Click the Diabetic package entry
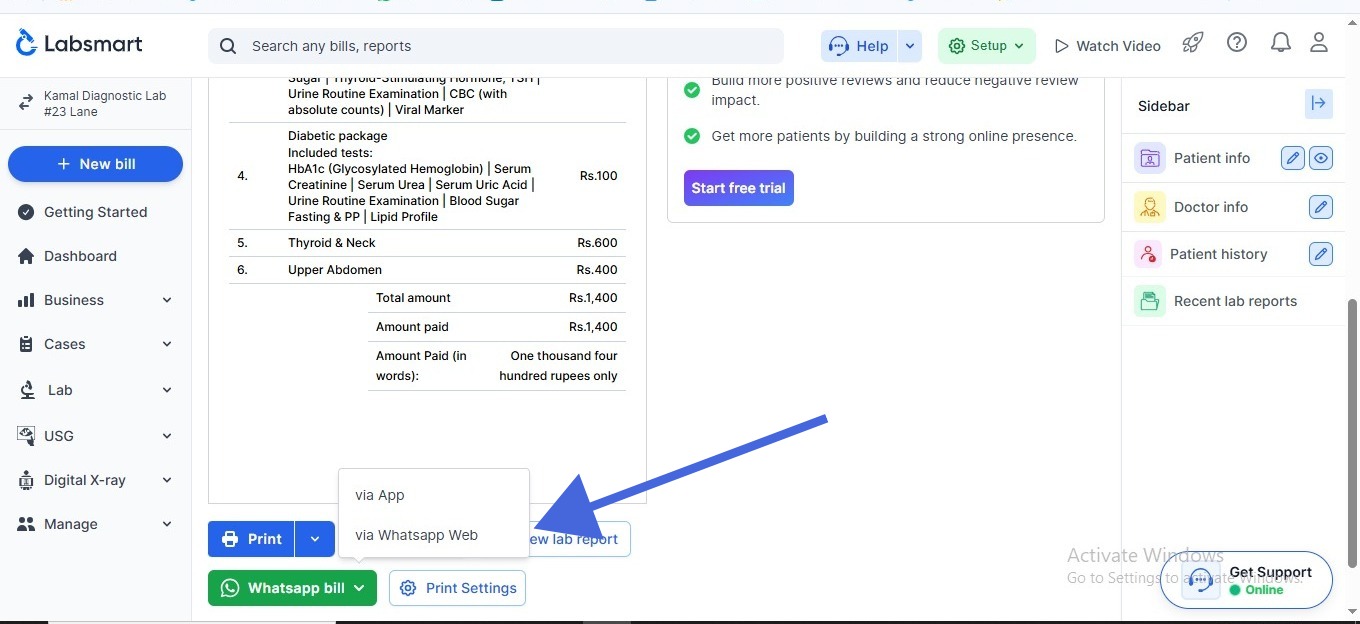 point(427,176)
